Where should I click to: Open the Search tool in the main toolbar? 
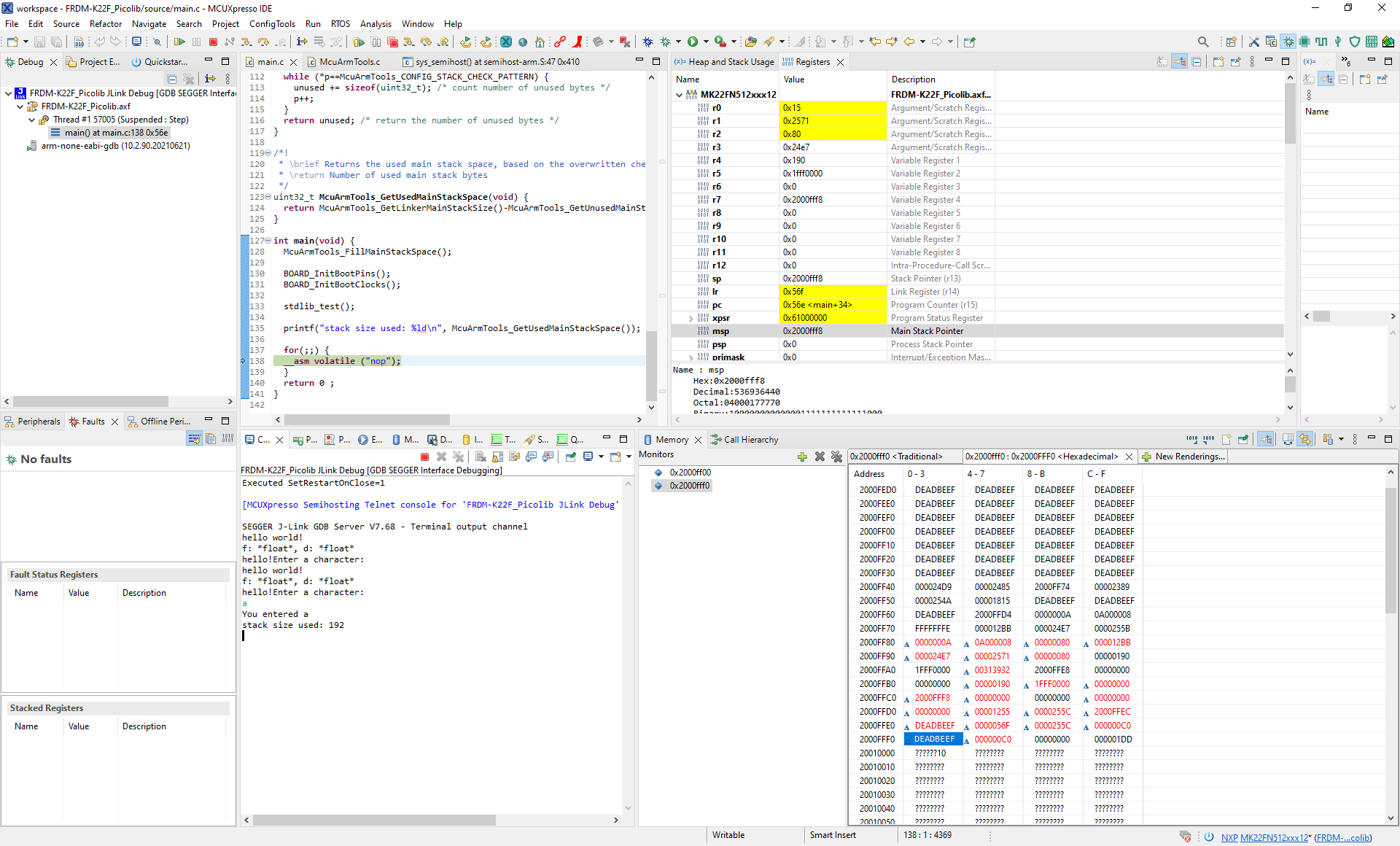point(1204,42)
